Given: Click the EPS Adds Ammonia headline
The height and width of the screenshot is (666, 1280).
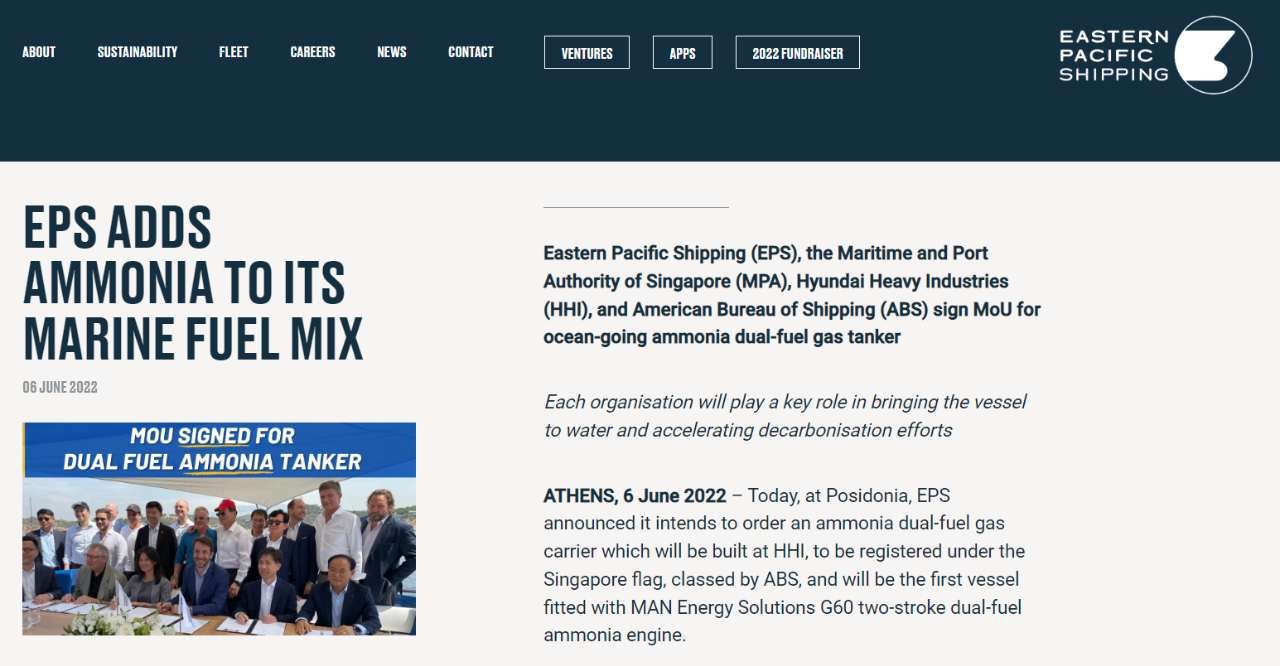Looking at the screenshot, I should (x=193, y=284).
